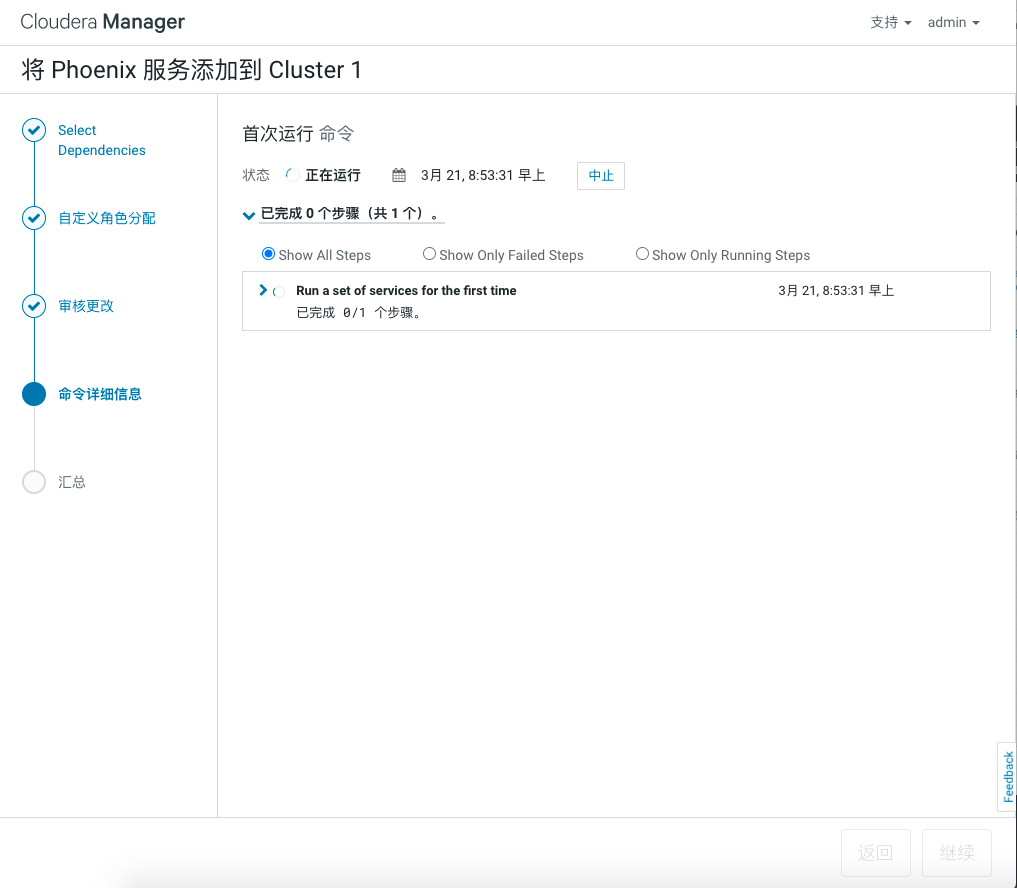
Task: Click the 中止 abort button
Action: tap(600, 176)
